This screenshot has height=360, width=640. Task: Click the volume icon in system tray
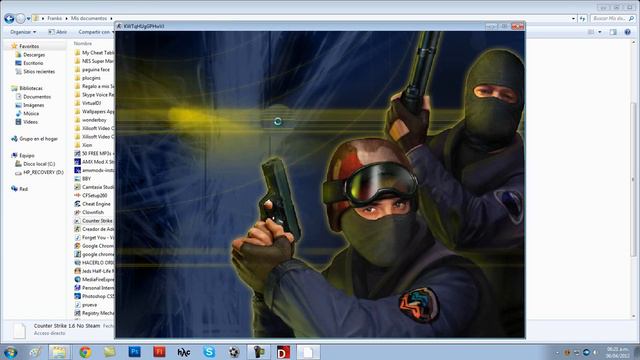[x=596, y=352]
